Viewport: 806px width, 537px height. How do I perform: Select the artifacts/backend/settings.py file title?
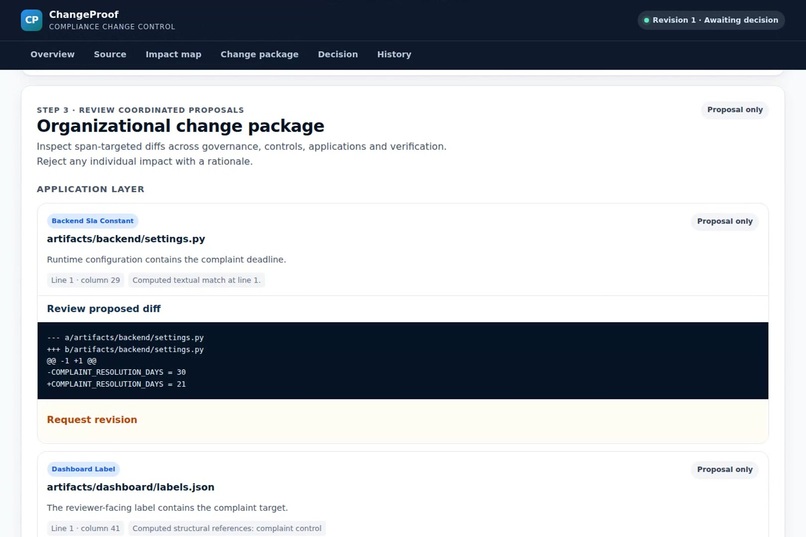pyautogui.click(x=126, y=239)
